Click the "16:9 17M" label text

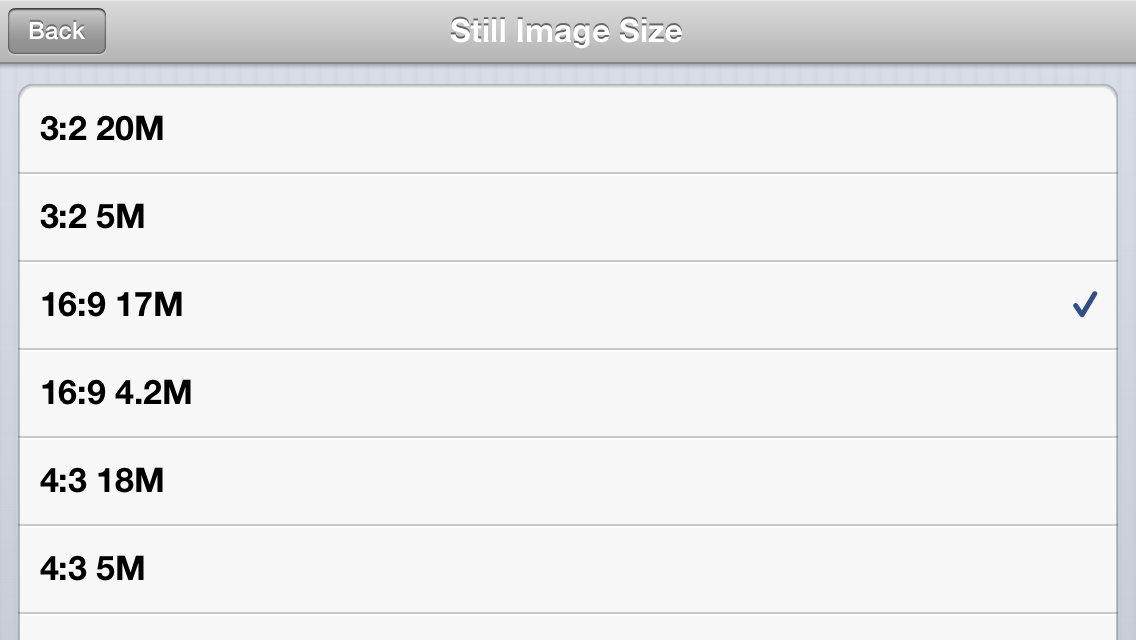pos(112,306)
